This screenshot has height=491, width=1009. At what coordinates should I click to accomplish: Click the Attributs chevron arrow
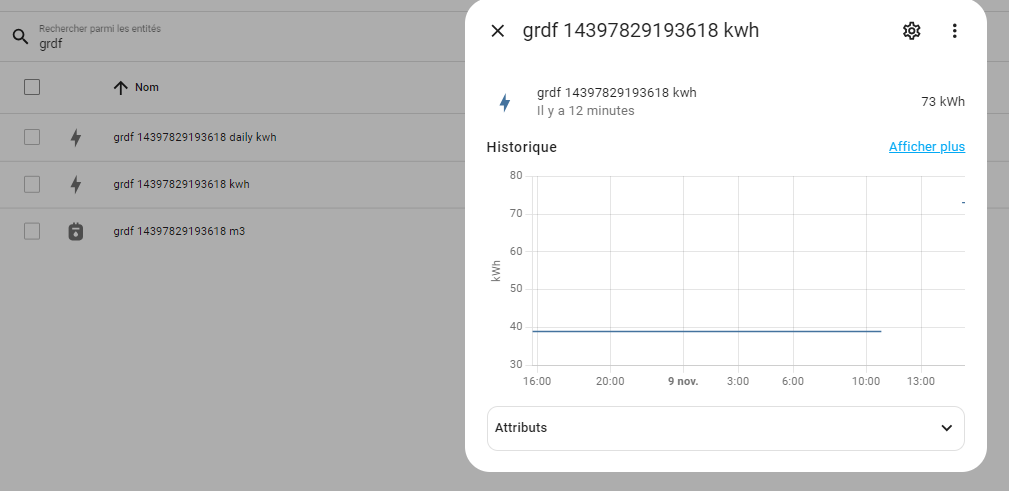(x=947, y=428)
